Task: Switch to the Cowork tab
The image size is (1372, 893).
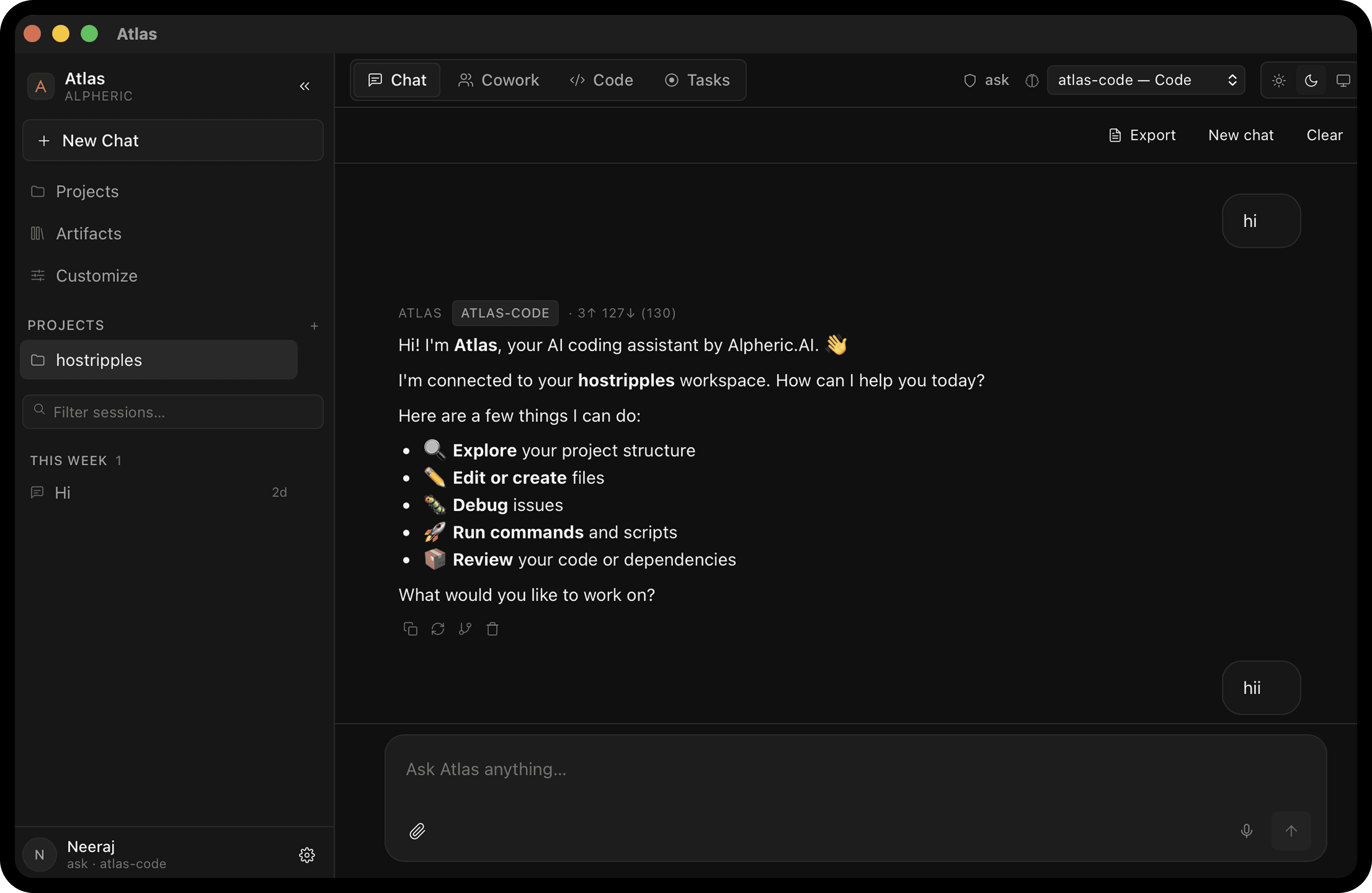Action: 499,80
